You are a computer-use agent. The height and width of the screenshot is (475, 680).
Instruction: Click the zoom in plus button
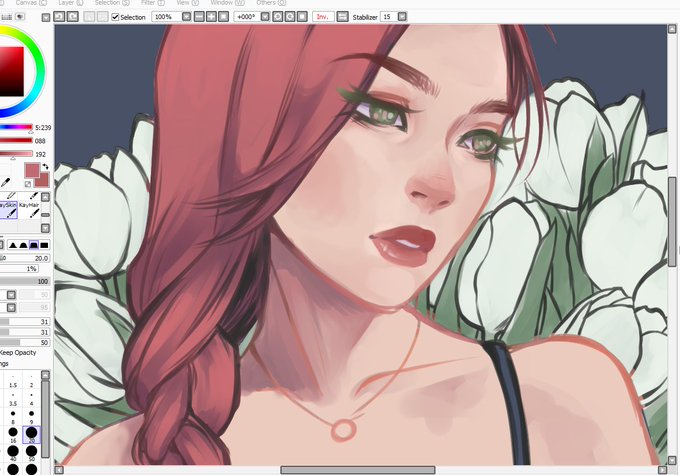[211, 17]
